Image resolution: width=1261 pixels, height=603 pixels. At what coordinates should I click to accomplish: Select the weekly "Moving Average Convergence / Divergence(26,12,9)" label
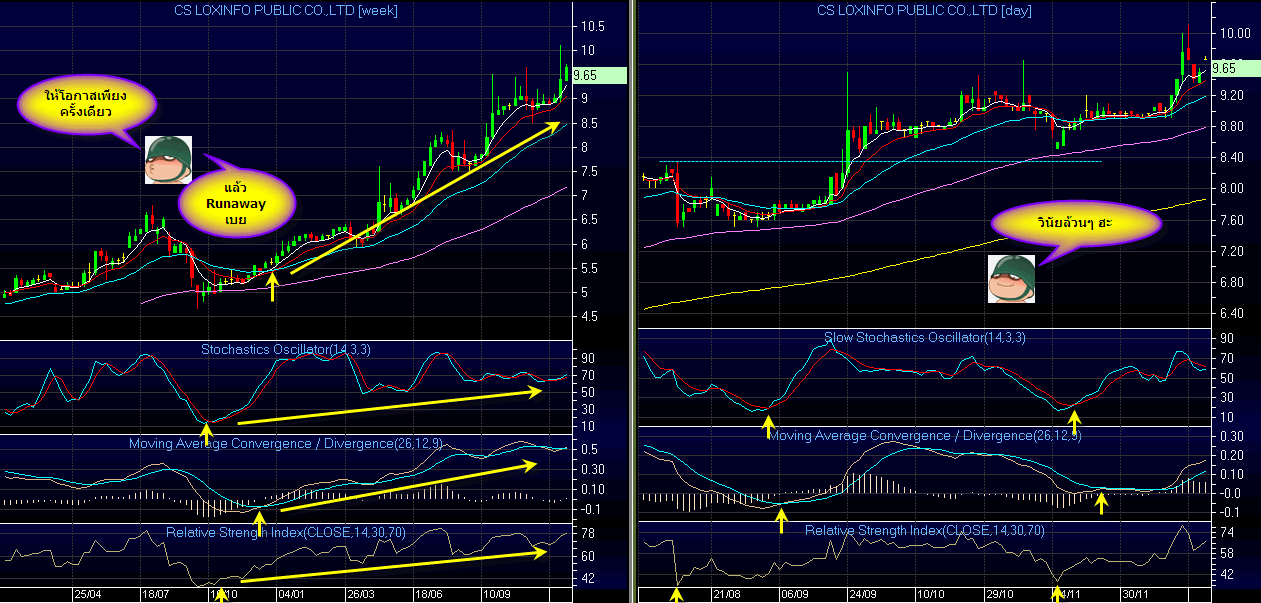click(285, 443)
